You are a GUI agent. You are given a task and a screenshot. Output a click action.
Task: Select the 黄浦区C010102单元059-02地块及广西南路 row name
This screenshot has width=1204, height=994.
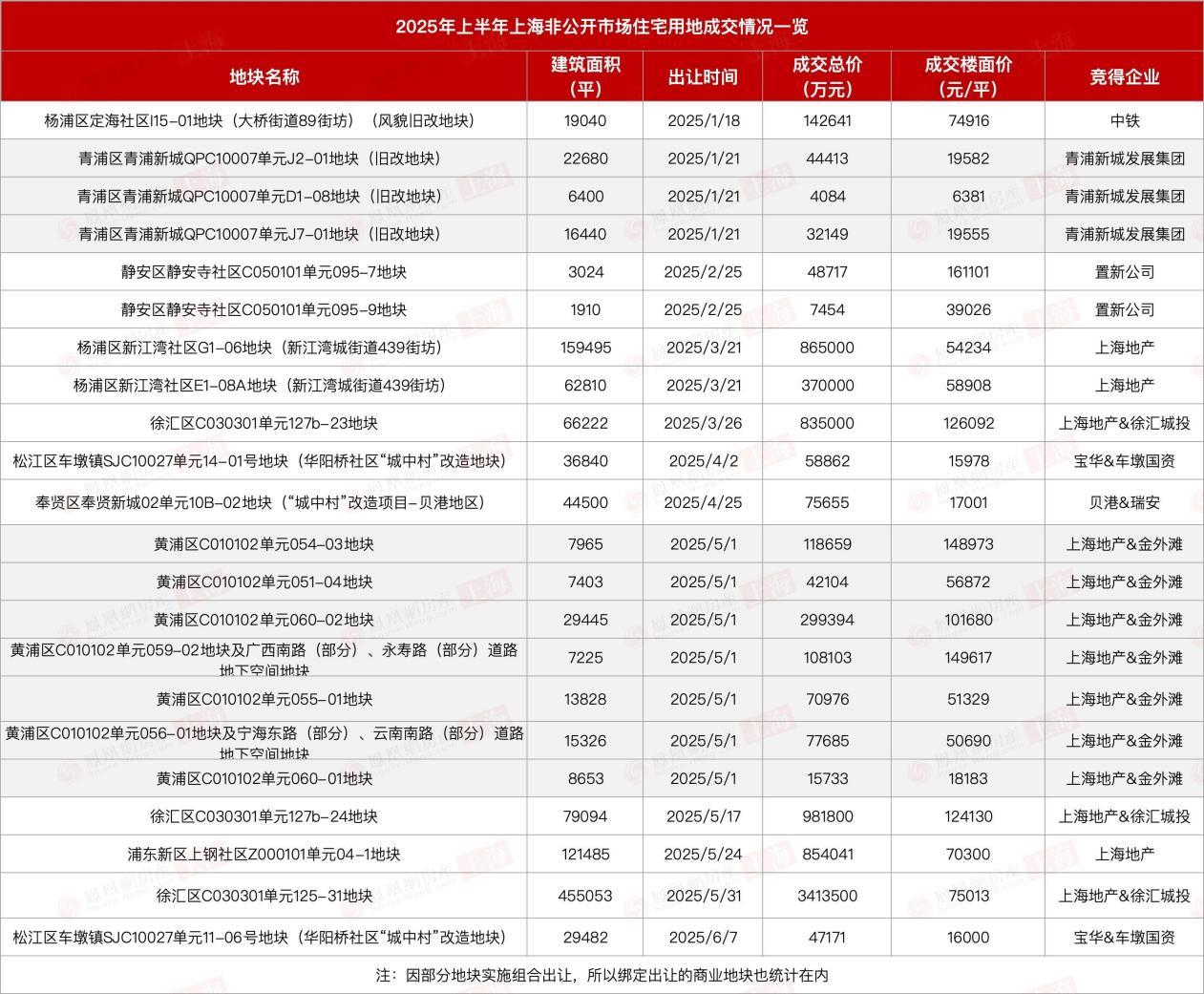(264, 658)
